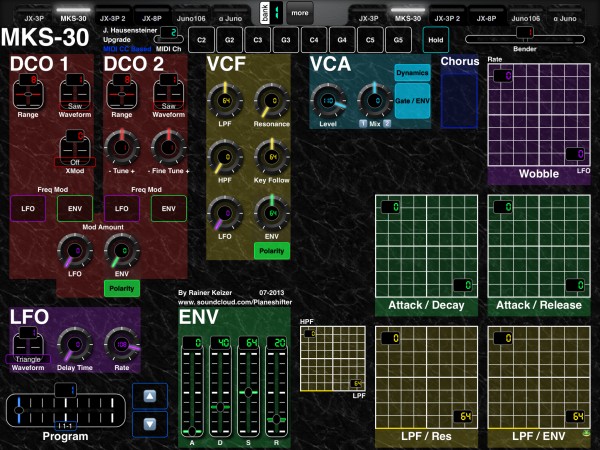Click the Mod Amount ENV knob
The image size is (600, 450).
point(122,251)
